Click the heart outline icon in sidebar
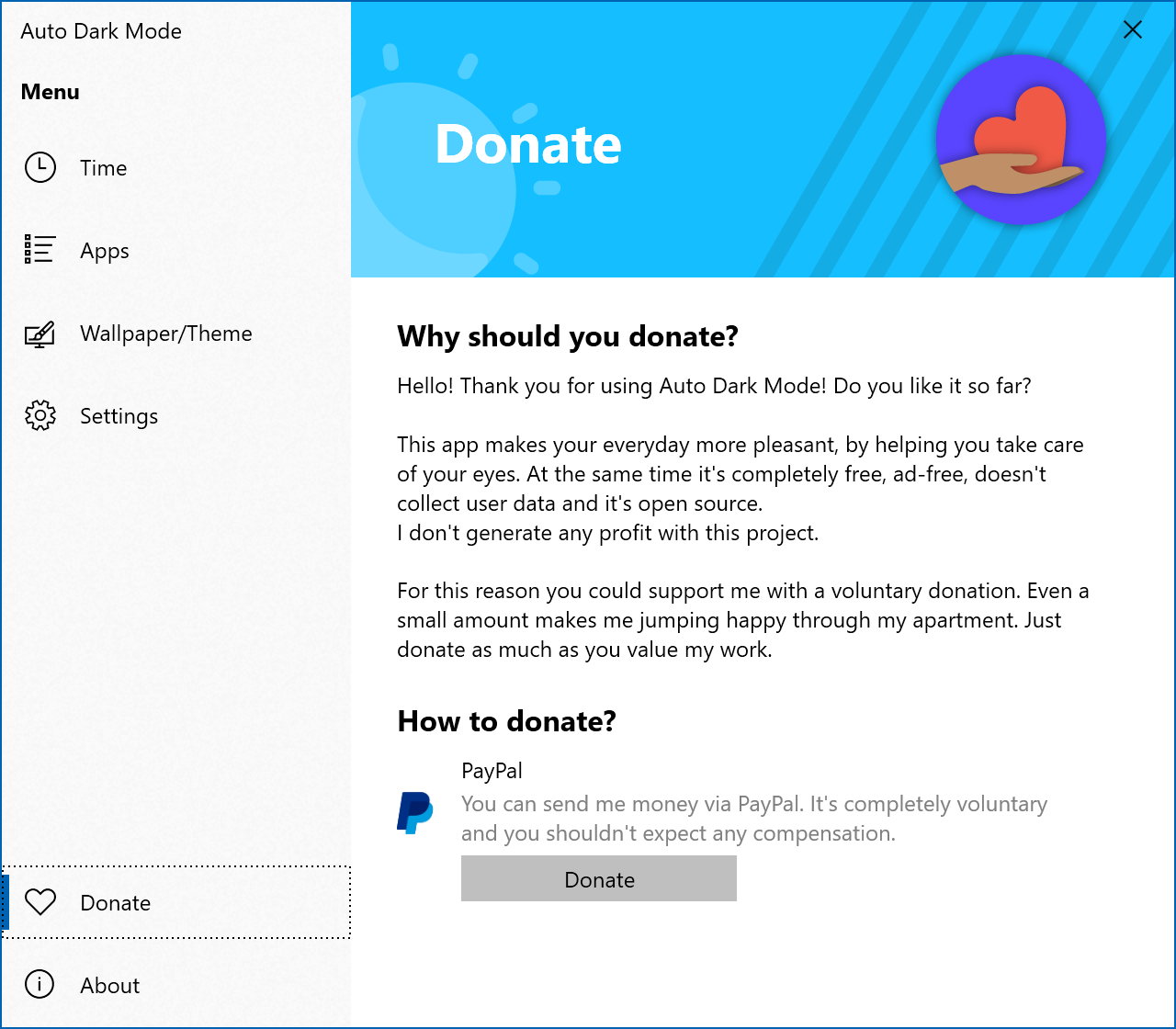 (x=40, y=902)
